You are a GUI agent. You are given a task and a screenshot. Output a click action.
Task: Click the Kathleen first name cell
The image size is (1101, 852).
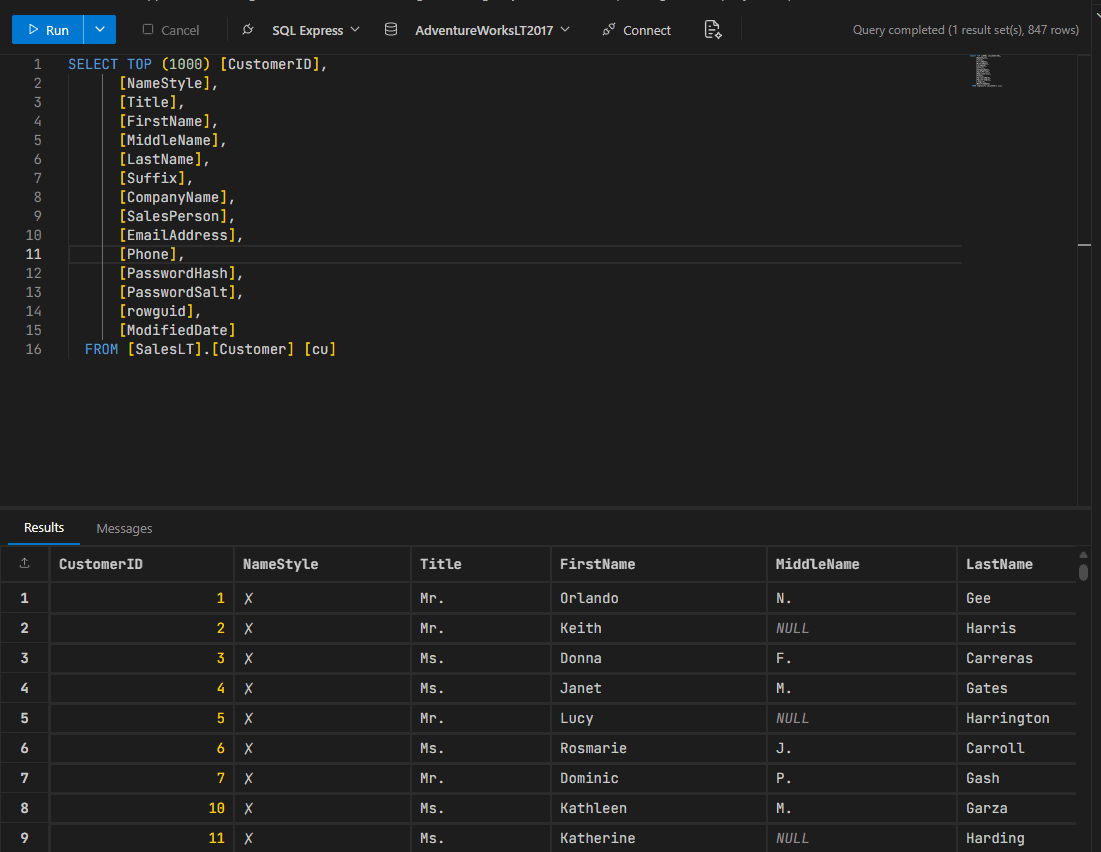click(x=659, y=808)
